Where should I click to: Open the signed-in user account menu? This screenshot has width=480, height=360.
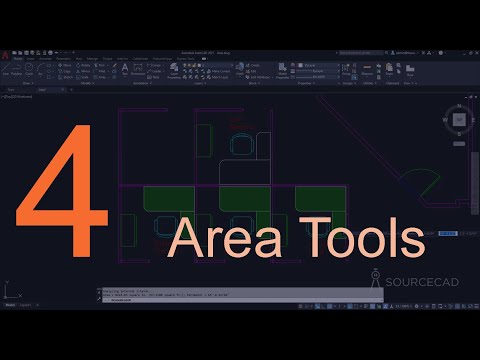click(405, 53)
